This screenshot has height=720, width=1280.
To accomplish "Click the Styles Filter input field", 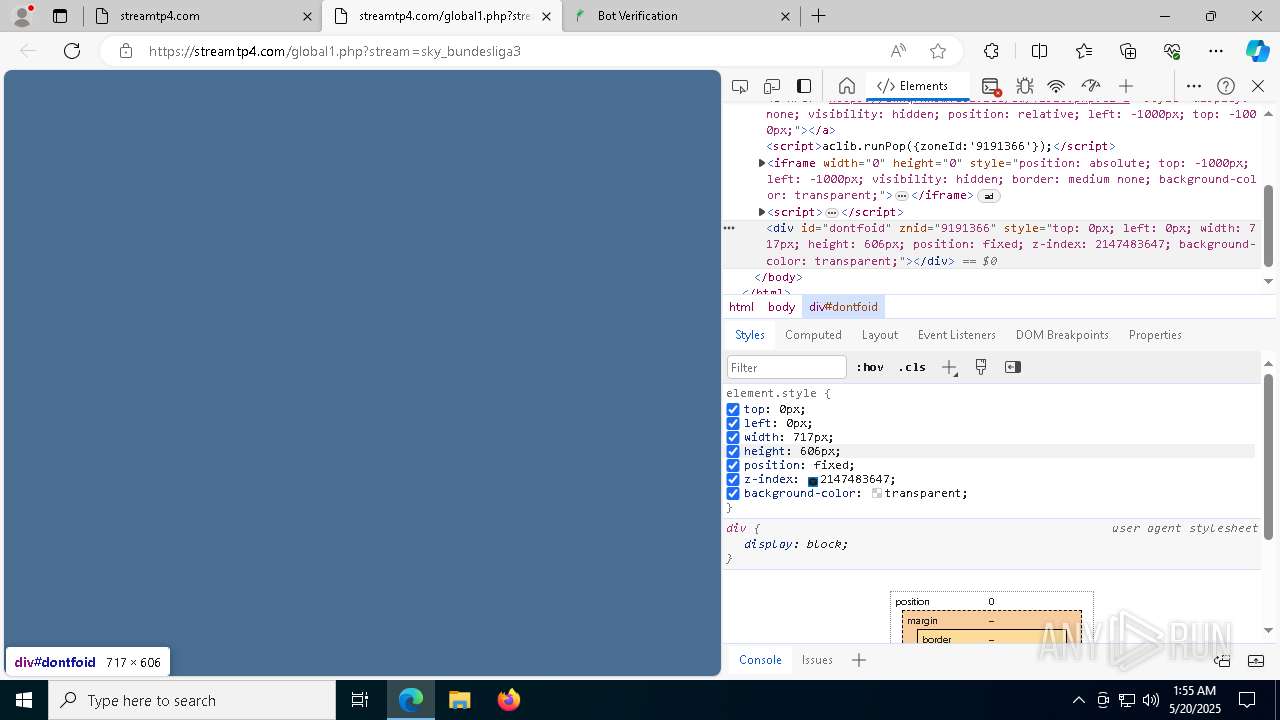I will pos(787,367).
